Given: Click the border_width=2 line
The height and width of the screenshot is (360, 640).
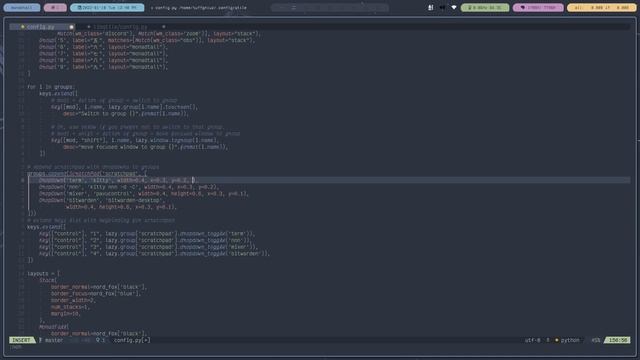Looking at the screenshot, I should point(73,300).
